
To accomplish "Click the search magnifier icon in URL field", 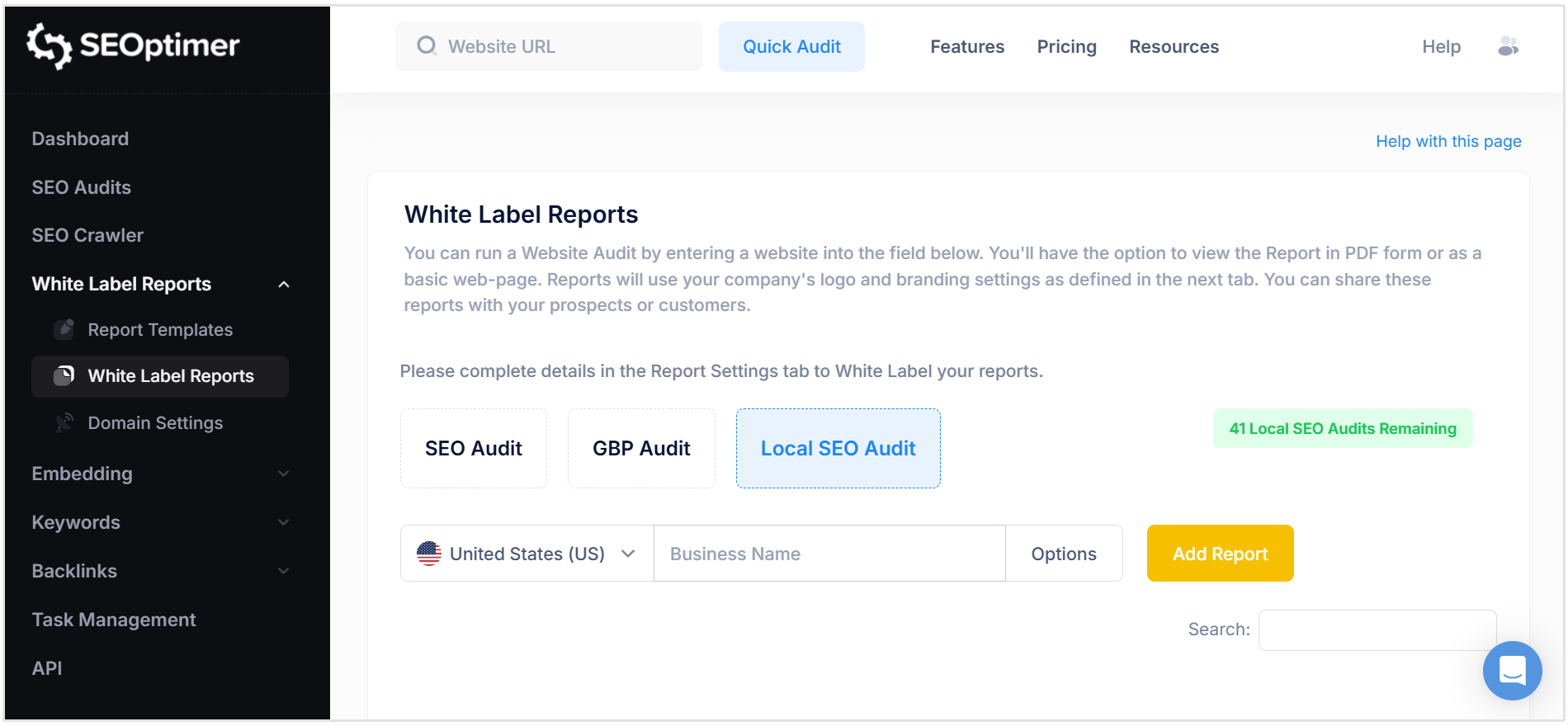I will pos(427,46).
